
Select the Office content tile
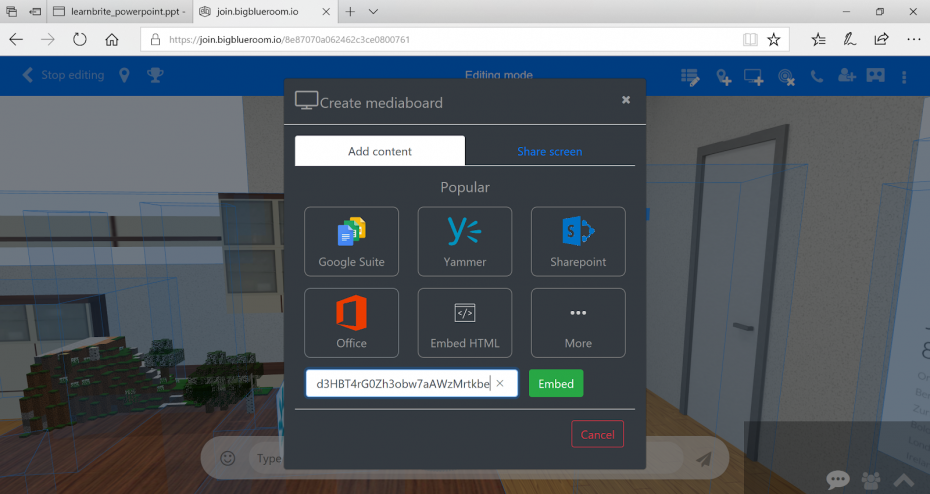pyautogui.click(x=351, y=323)
